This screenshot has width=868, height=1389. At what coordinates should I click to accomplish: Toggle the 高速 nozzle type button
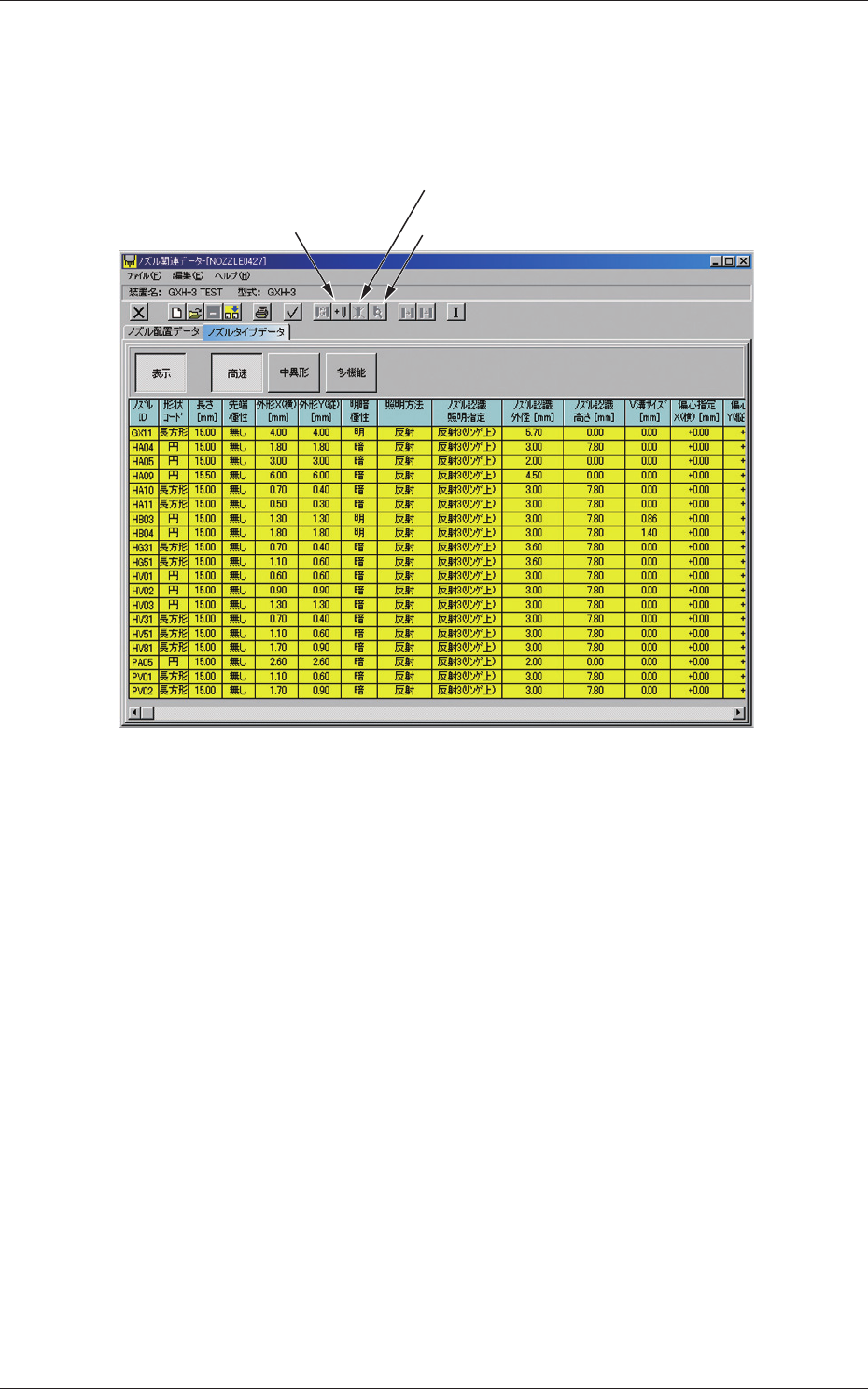point(237,373)
